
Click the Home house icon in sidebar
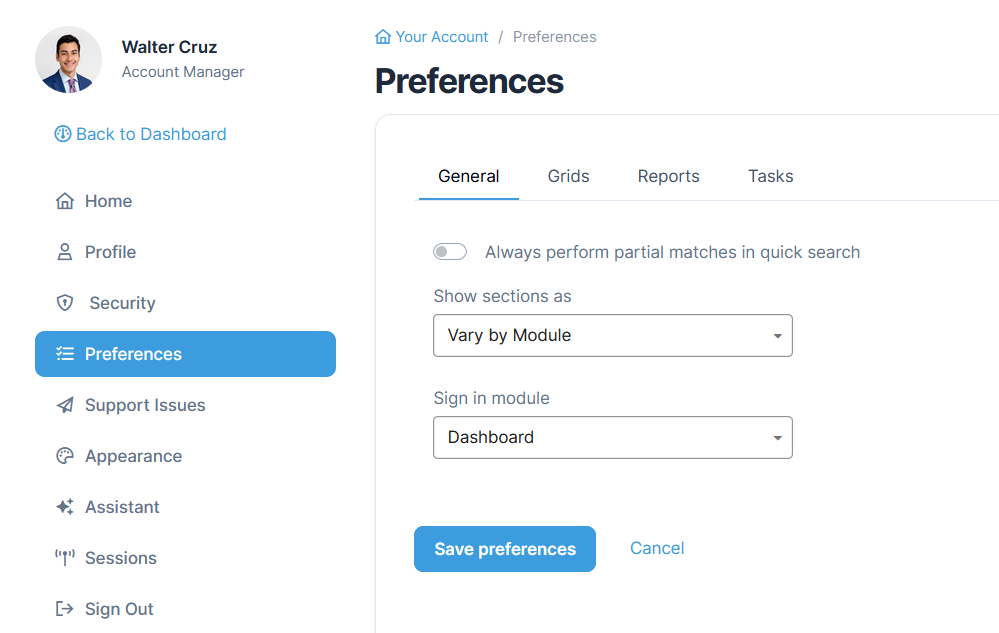65,201
